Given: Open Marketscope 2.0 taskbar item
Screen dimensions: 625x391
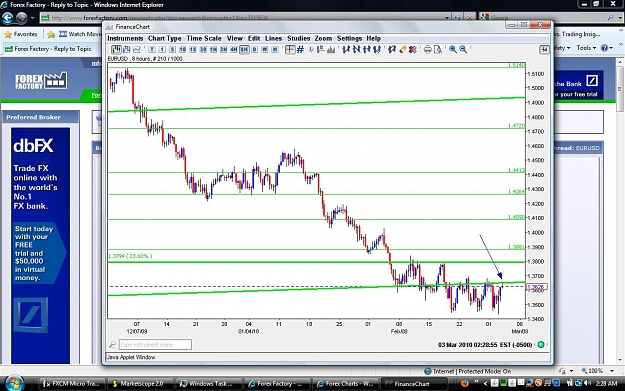Looking at the screenshot, I should (x=141, y=384).
